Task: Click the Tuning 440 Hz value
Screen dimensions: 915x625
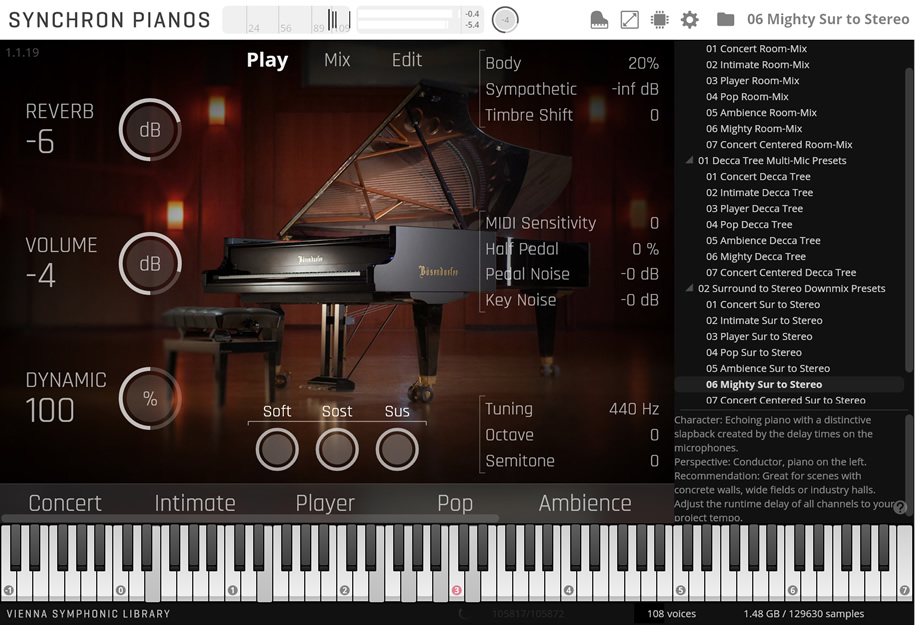Action: [x=634, y=409]
